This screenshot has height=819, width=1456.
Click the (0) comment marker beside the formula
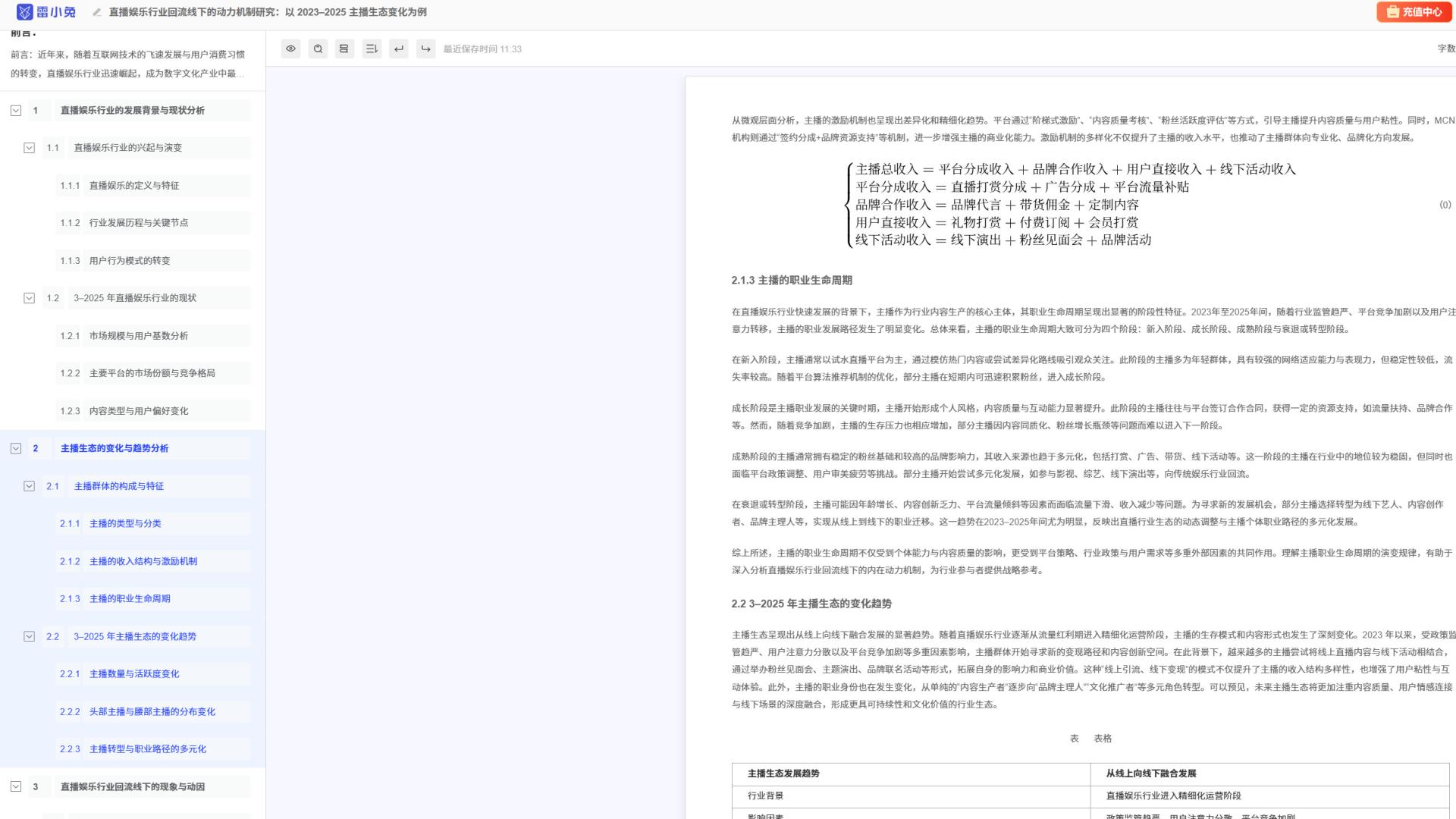[x=1444, y=205]
